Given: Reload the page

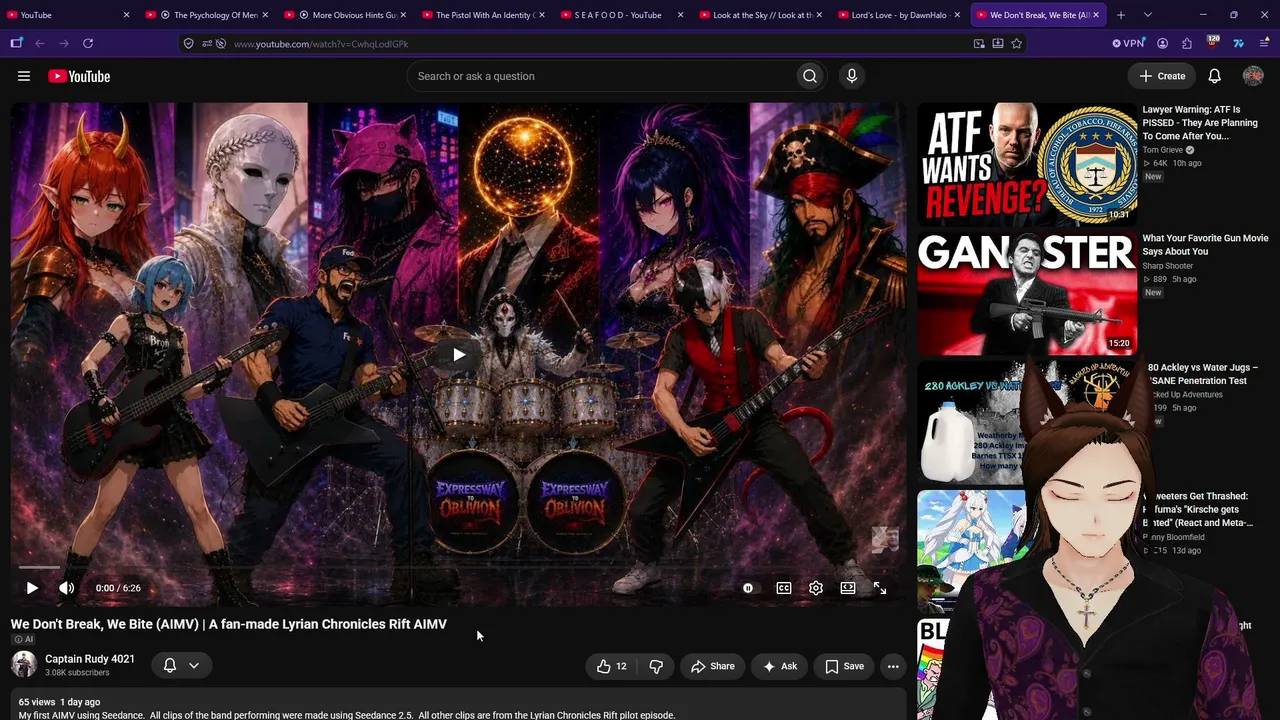Looking at the screenshot, I should (x=88, y=44).
